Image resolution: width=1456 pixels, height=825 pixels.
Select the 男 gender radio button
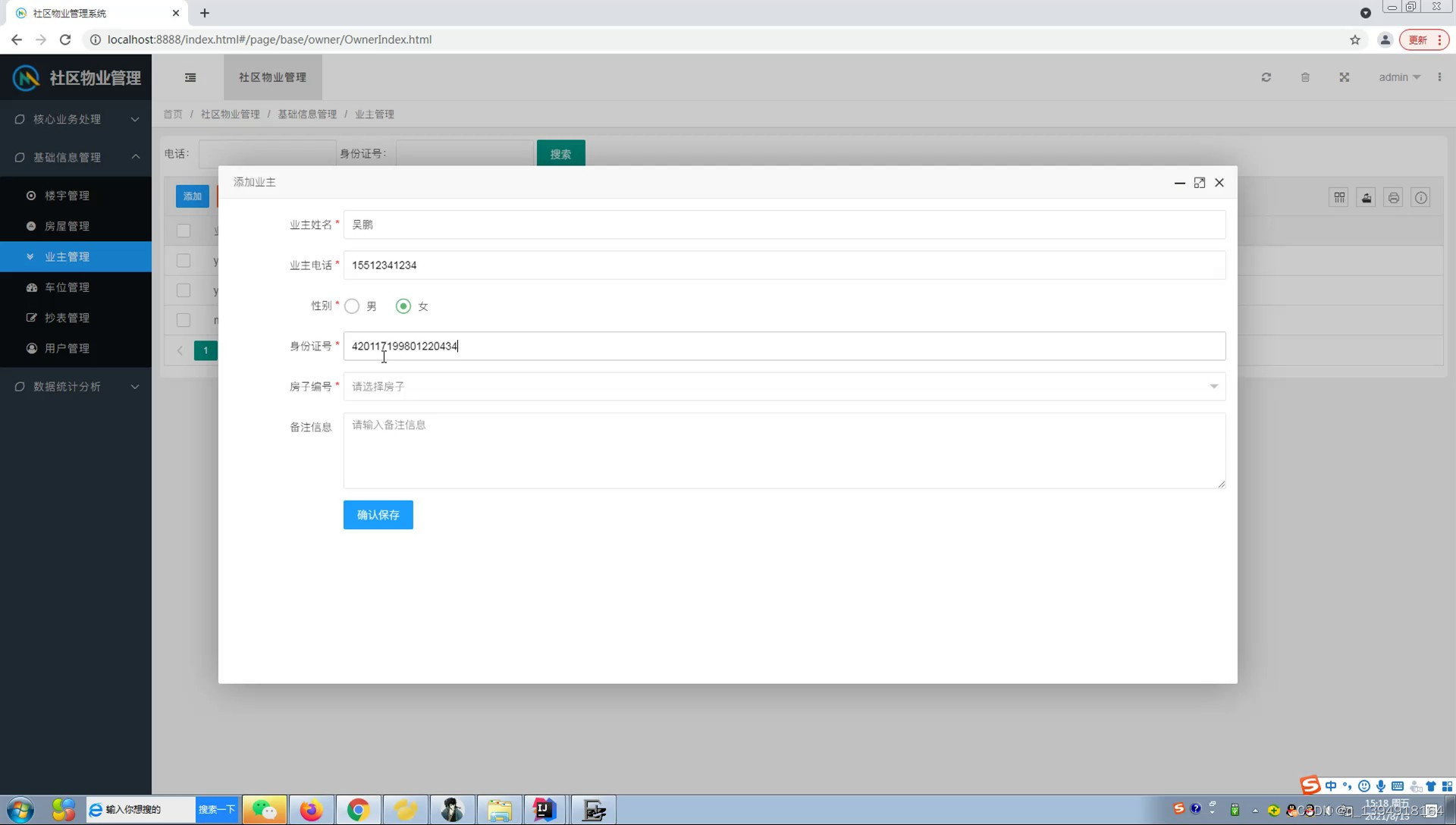[x=352, y=306]
